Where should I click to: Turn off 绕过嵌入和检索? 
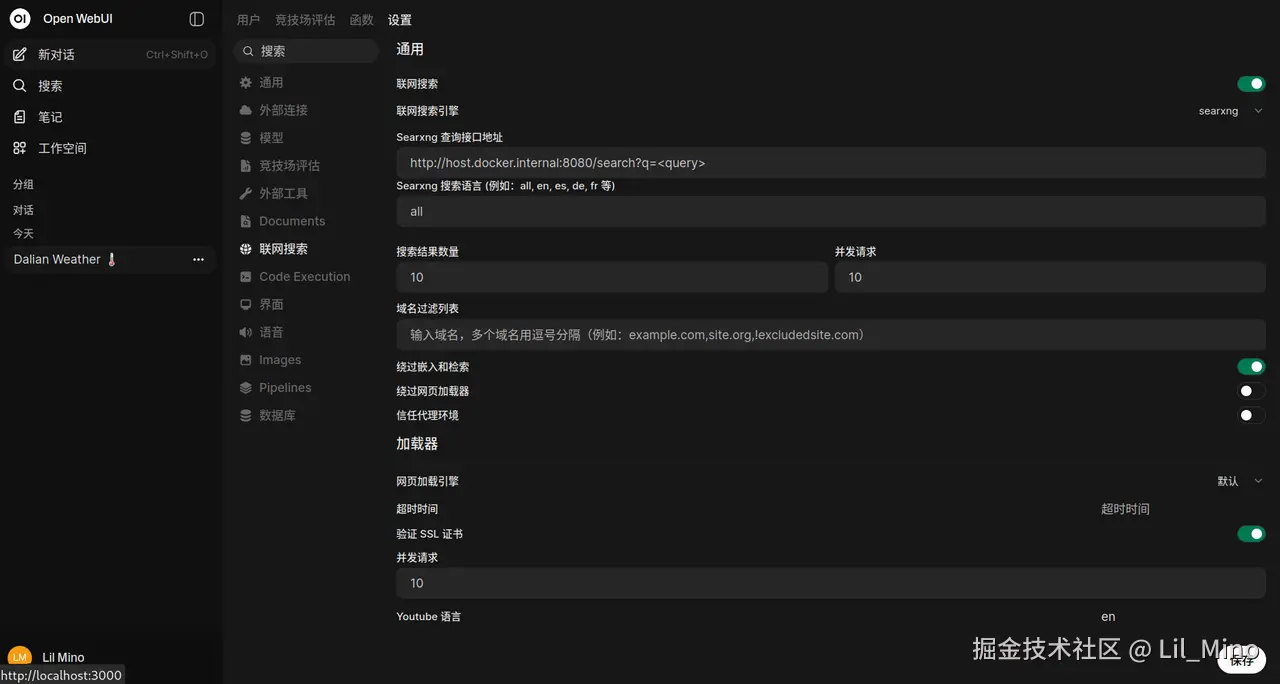[1251, 366]
